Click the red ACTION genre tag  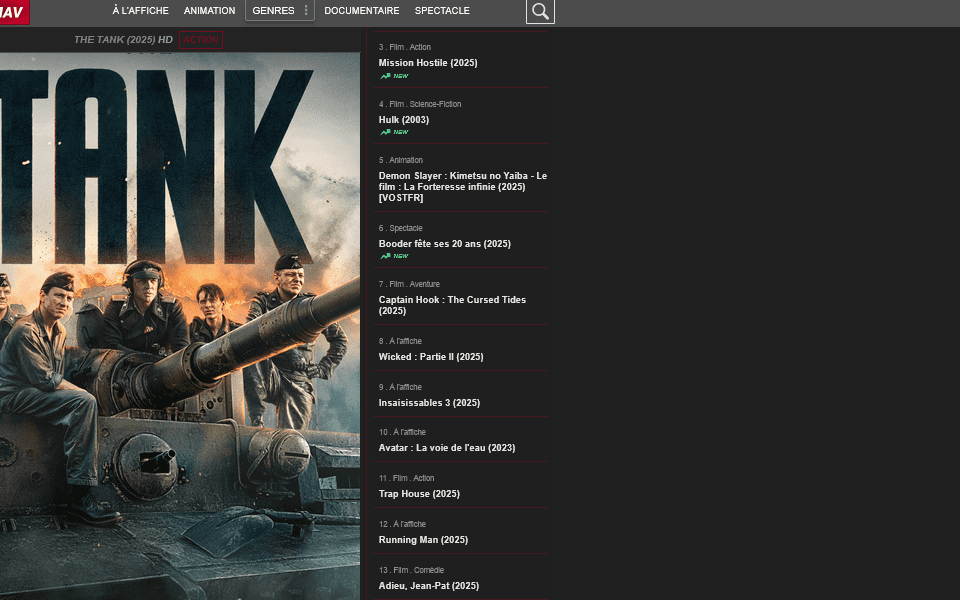click(201, 40)
